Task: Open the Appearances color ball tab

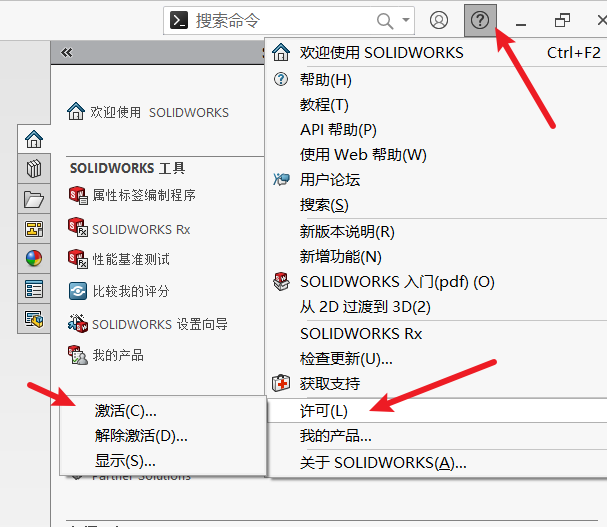Action: pyautogui.click(x=34, y=259)
